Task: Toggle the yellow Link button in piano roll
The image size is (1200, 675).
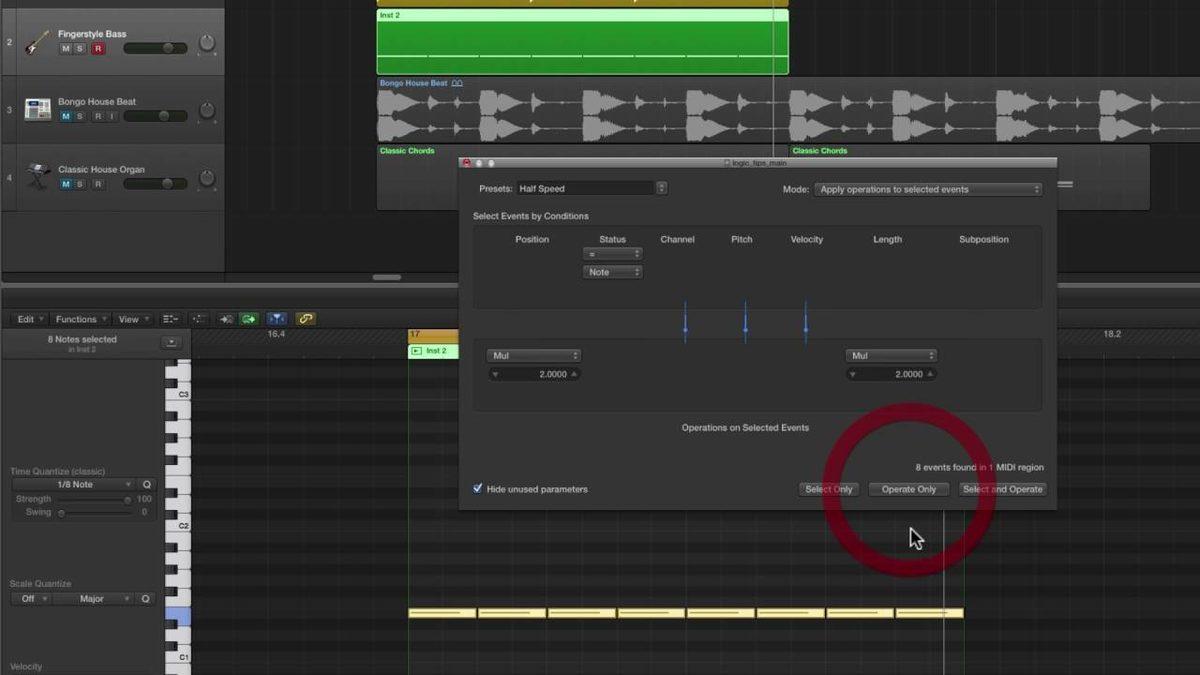Action: (x=306, y=319)
